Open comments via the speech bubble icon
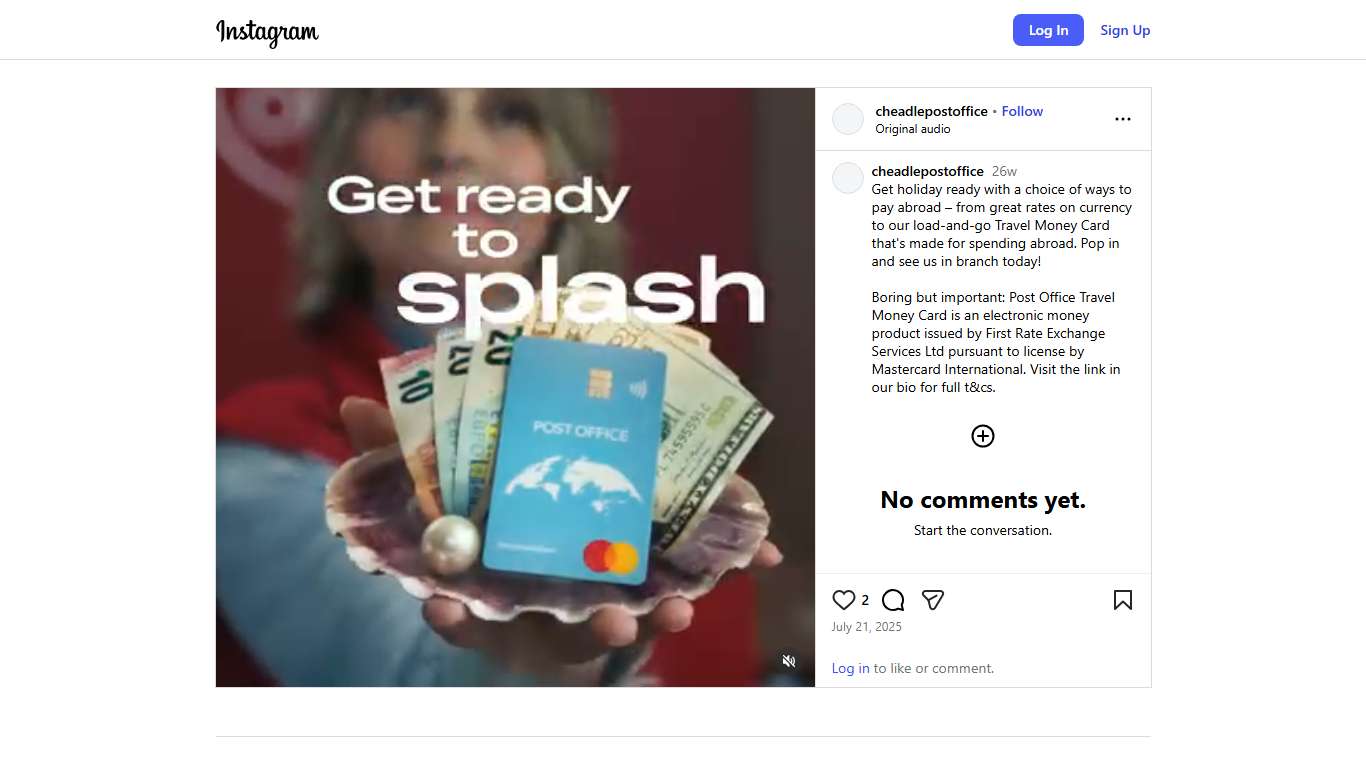 coord(893,600)
